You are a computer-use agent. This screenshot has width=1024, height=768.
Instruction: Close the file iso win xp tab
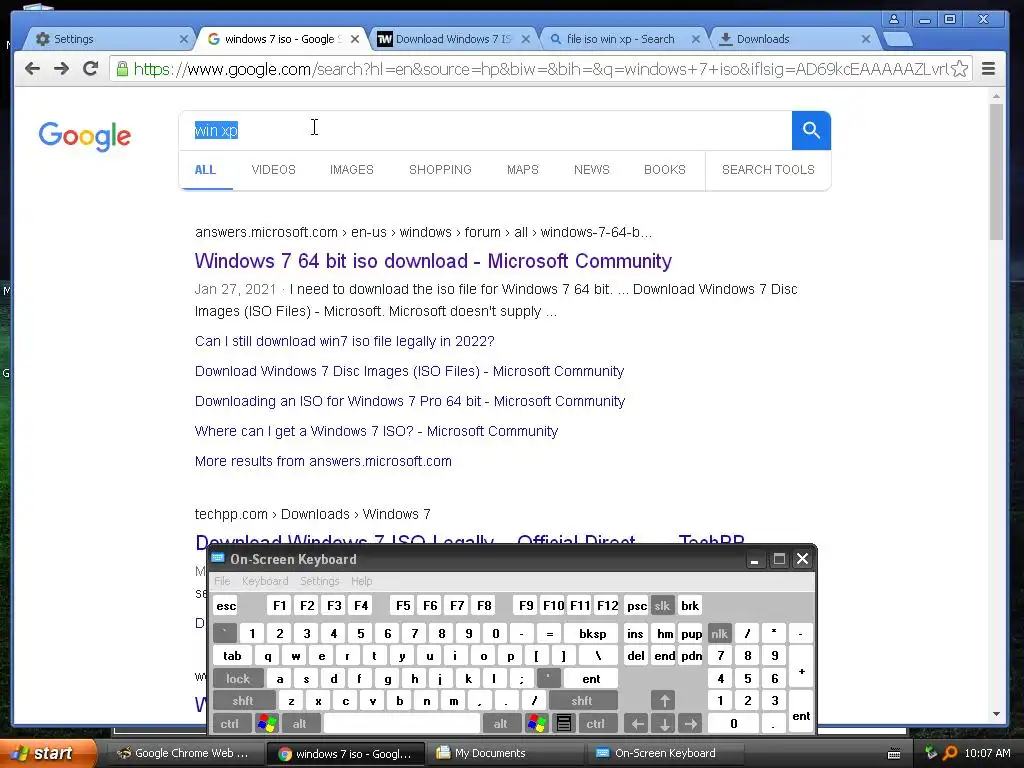click(696, 39)
